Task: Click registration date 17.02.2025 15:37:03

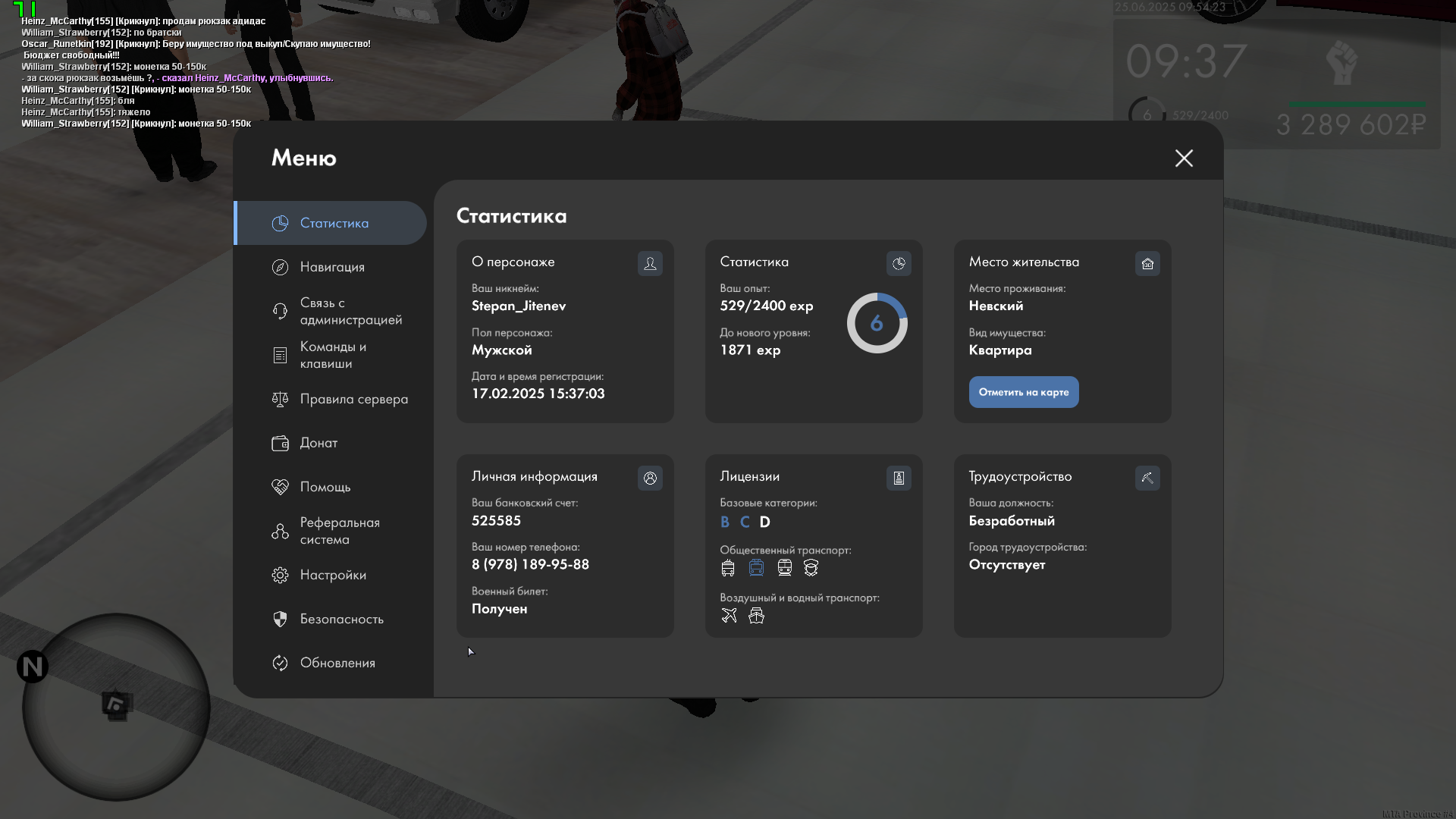Action: [x=538, y=394]
